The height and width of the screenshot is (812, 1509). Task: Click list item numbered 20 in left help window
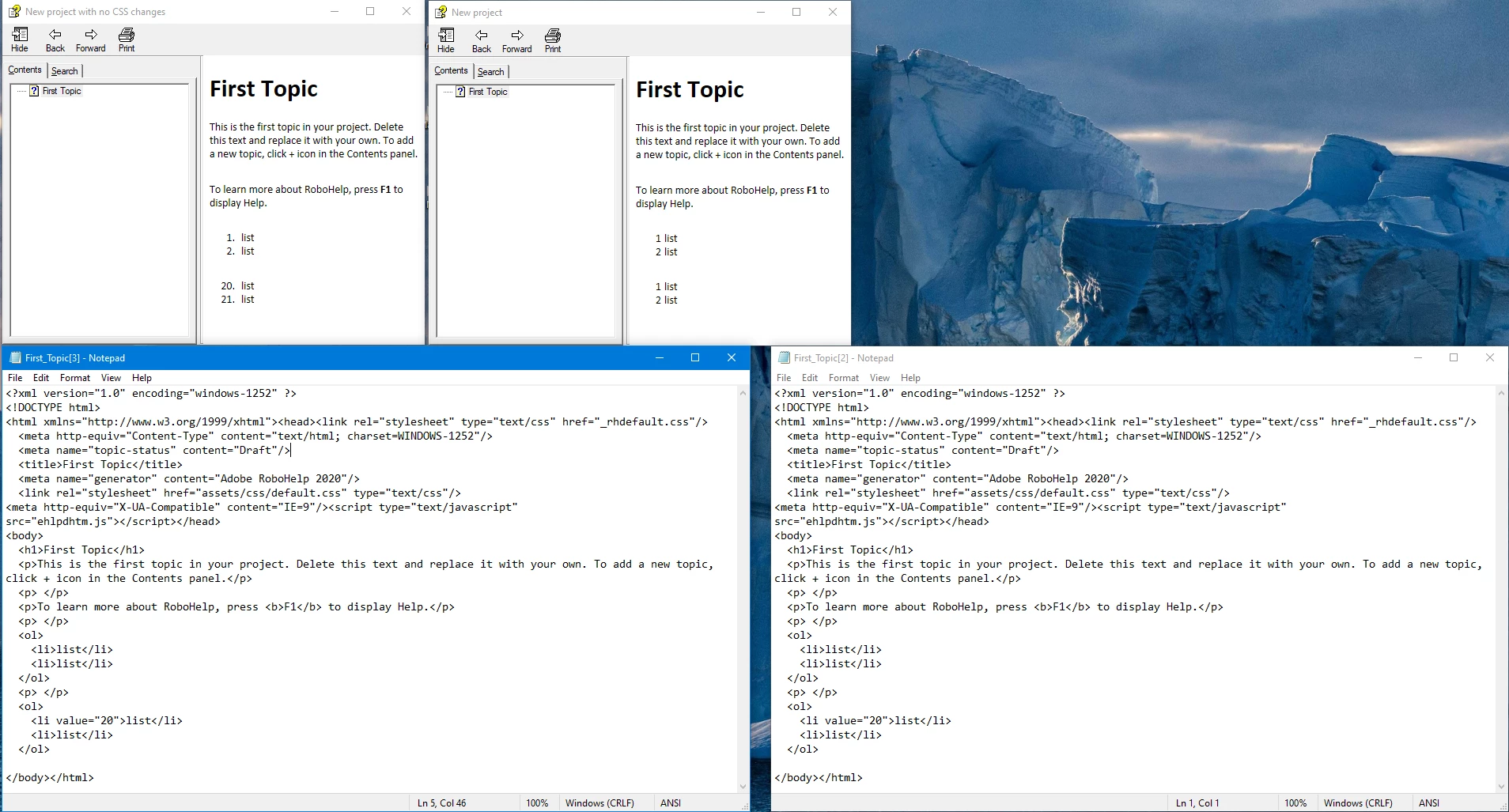pyautogui.click(x=238, y=285)
